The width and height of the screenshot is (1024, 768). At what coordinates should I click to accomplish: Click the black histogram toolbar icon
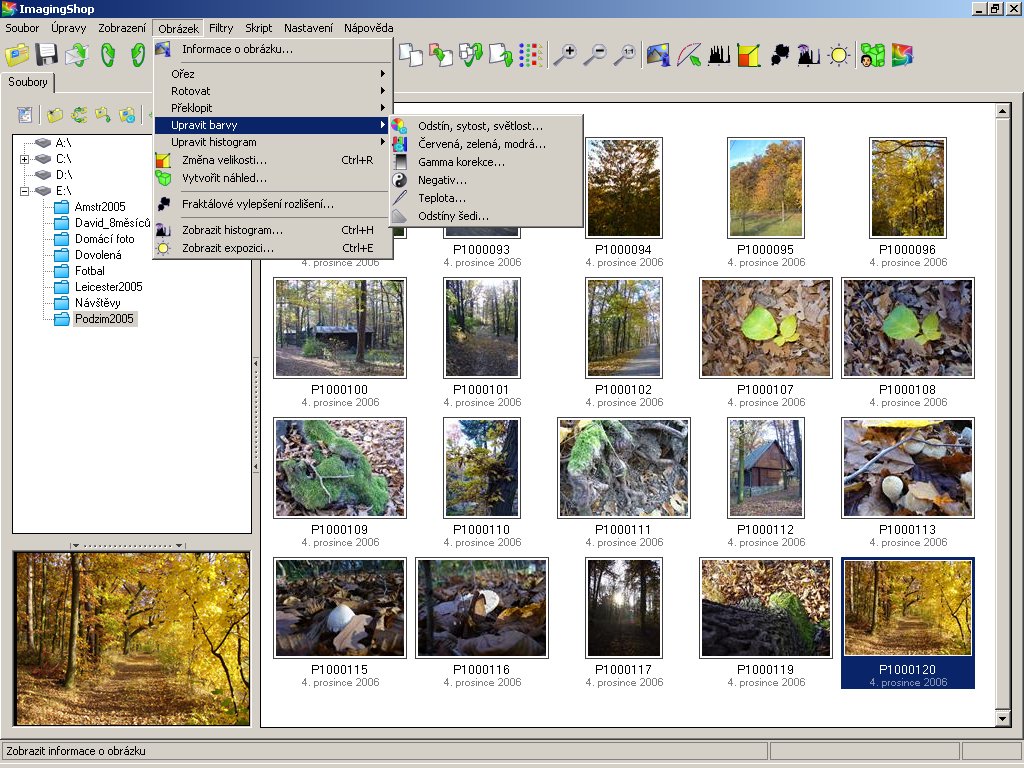[x=719, y=55]
